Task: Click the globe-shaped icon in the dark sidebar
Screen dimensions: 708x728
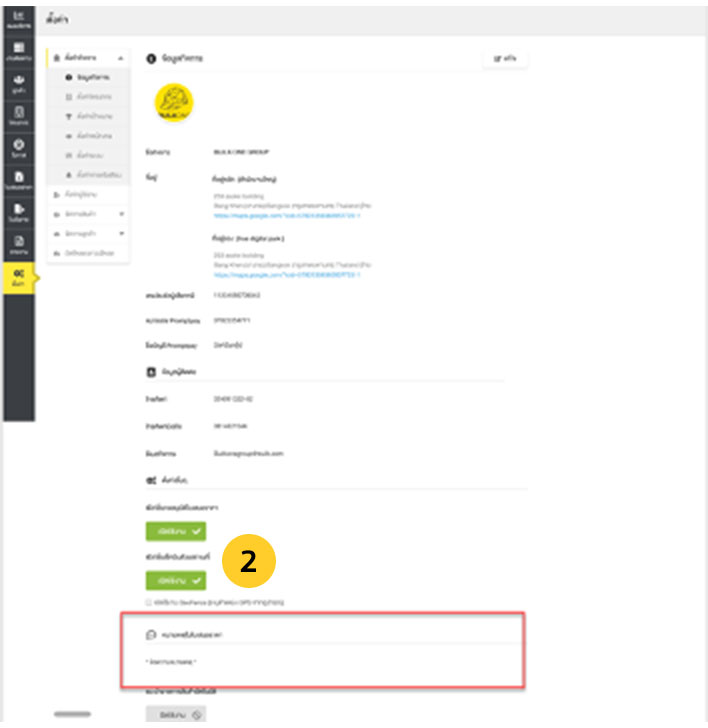Action: point(17,148)
